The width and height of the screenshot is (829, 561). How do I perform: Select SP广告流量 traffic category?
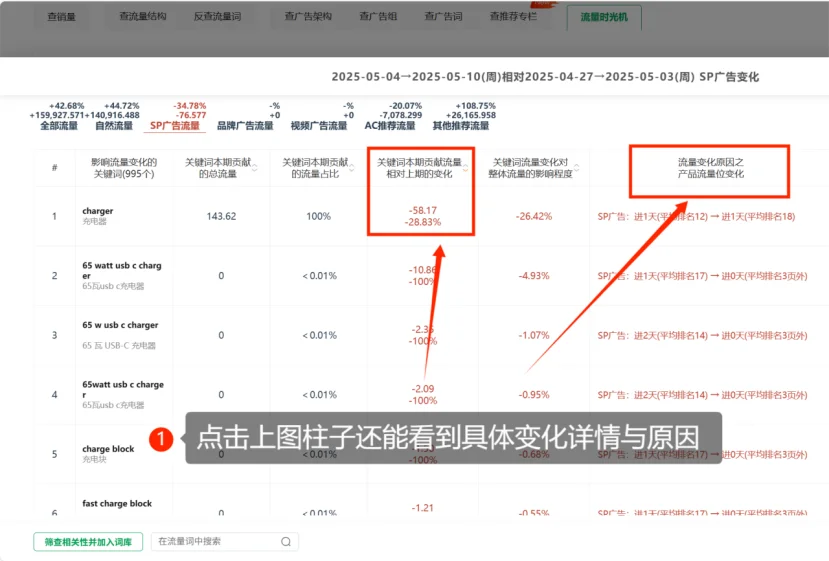pos(175,125)
